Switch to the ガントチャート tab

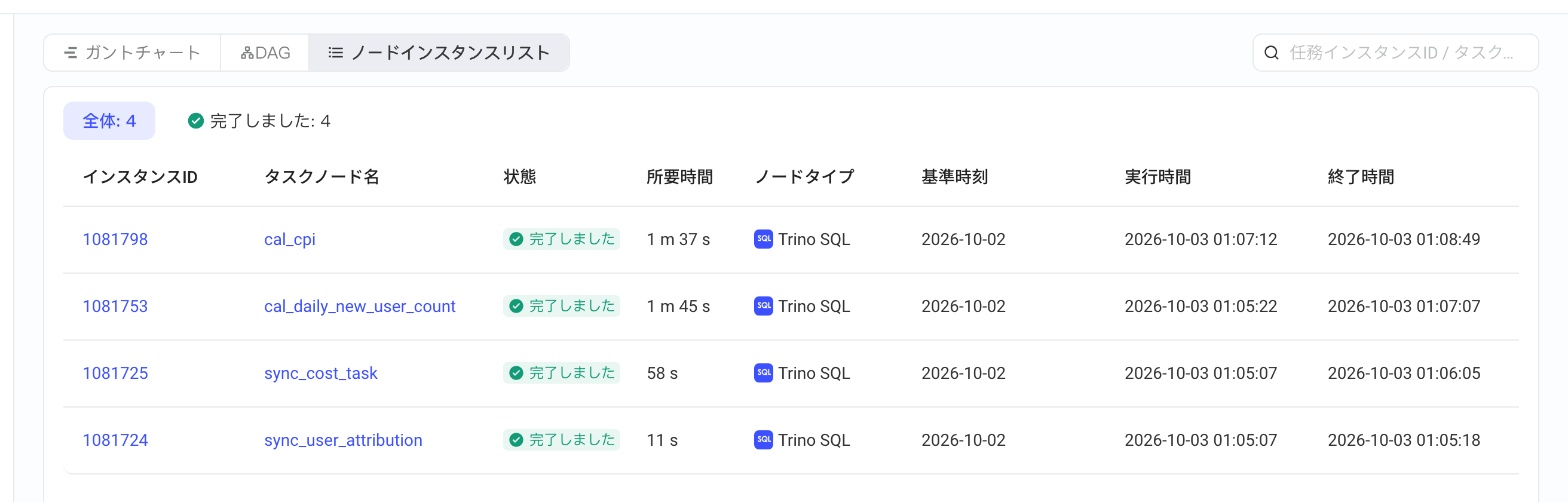132,53
